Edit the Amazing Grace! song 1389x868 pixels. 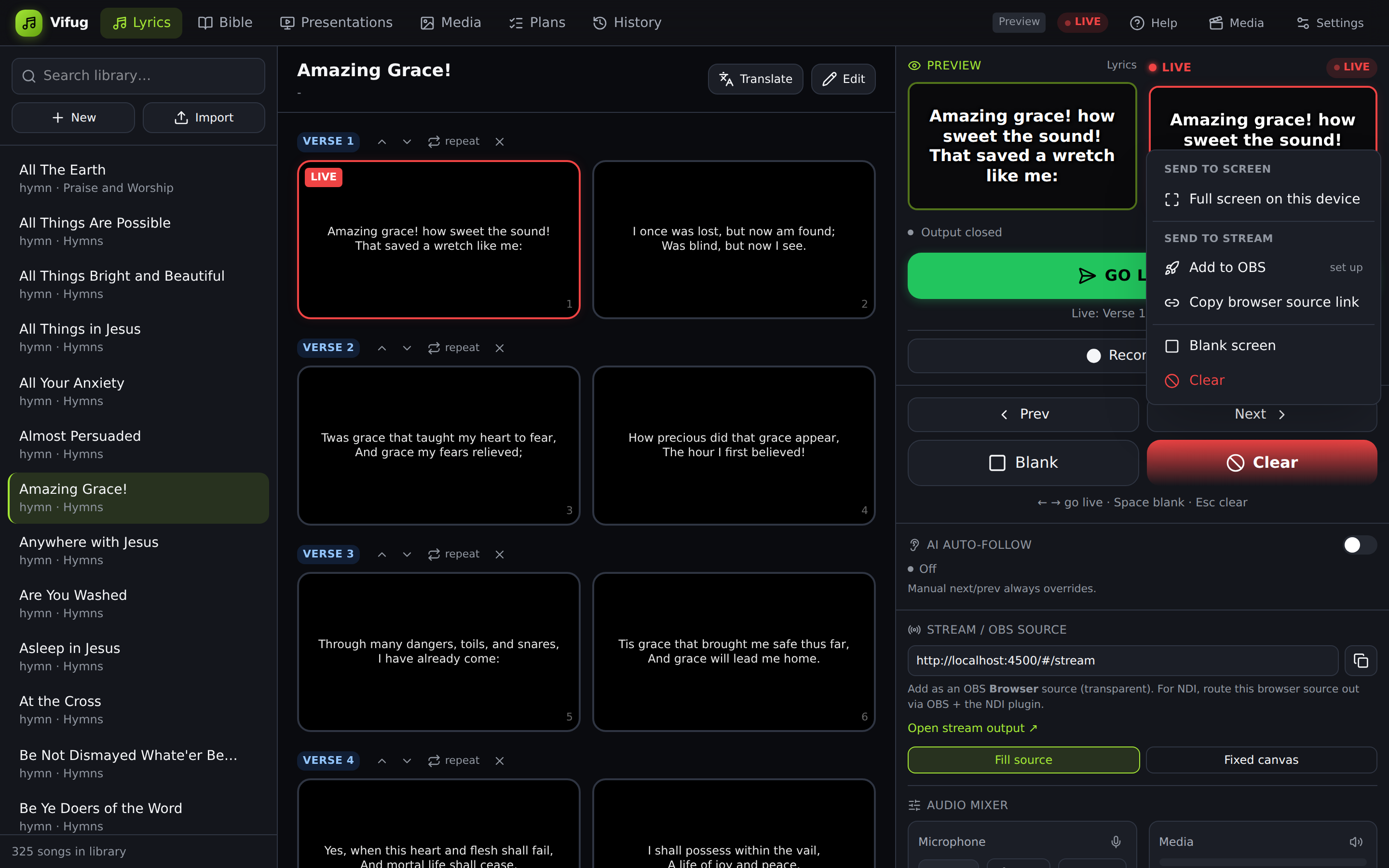(x=843, y=79)
